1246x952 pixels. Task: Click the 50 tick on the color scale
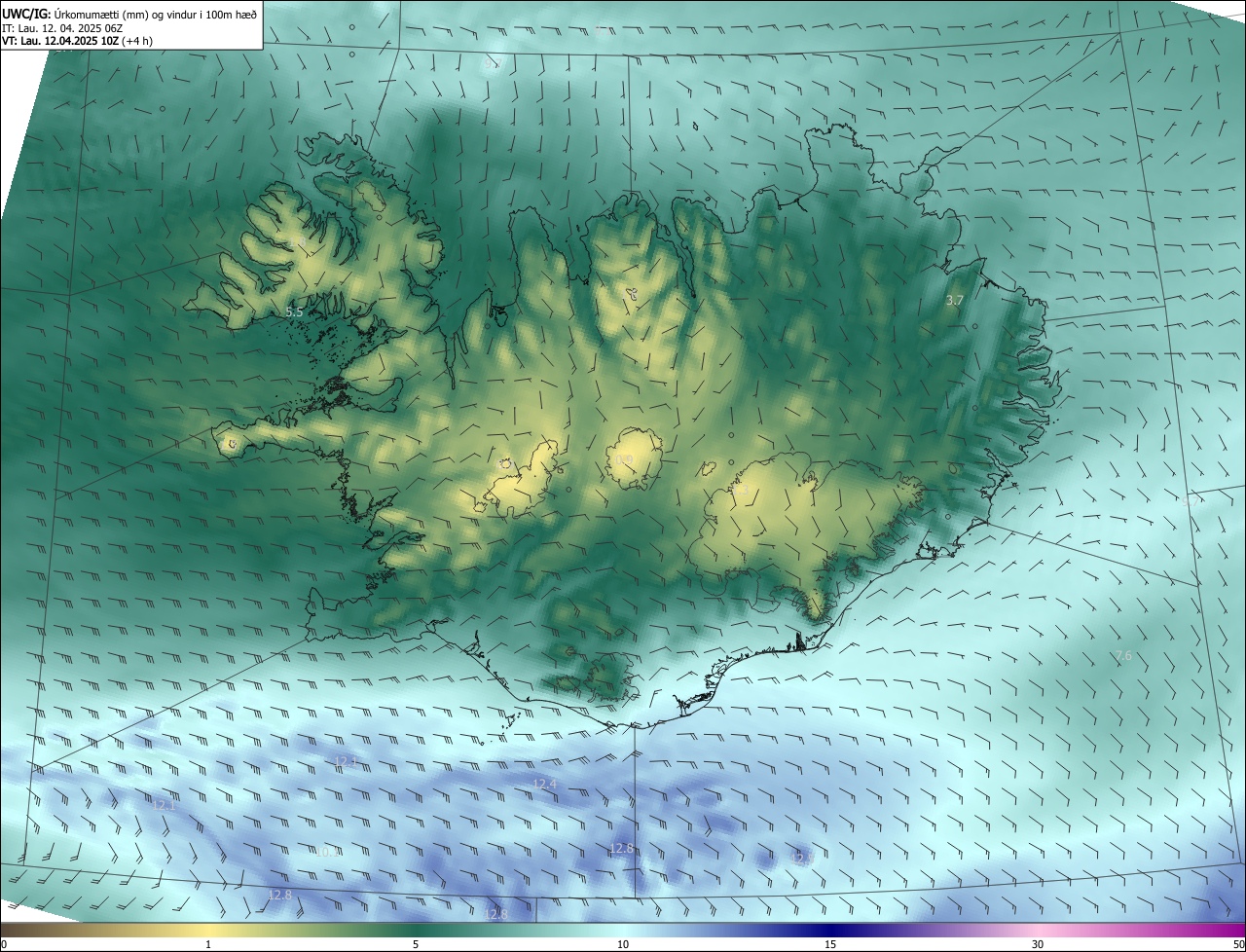(1238, 944)
